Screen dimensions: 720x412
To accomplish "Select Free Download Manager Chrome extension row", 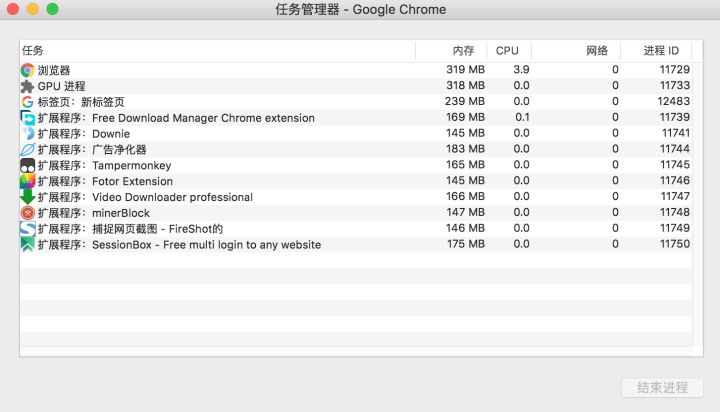I will click(356, 118).
